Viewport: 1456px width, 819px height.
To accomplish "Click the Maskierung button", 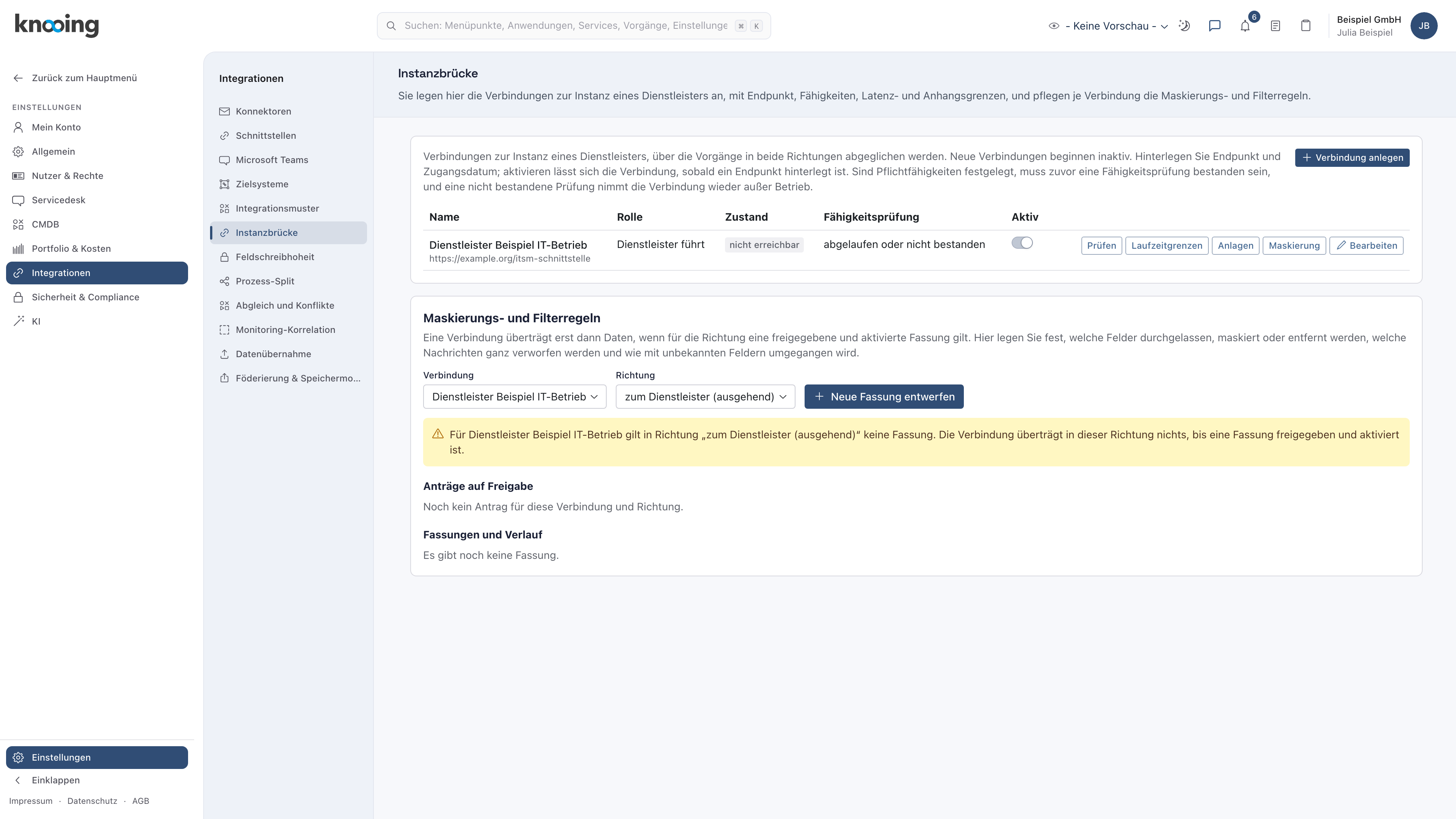I will point(1294,245).
